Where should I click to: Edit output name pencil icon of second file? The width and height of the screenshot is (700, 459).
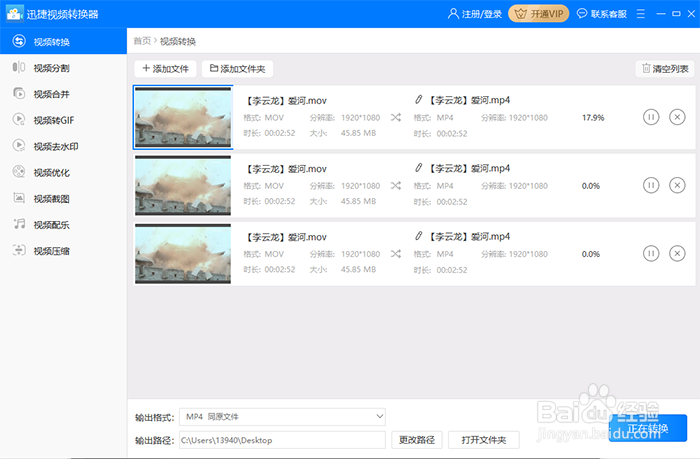click(418, 168)
